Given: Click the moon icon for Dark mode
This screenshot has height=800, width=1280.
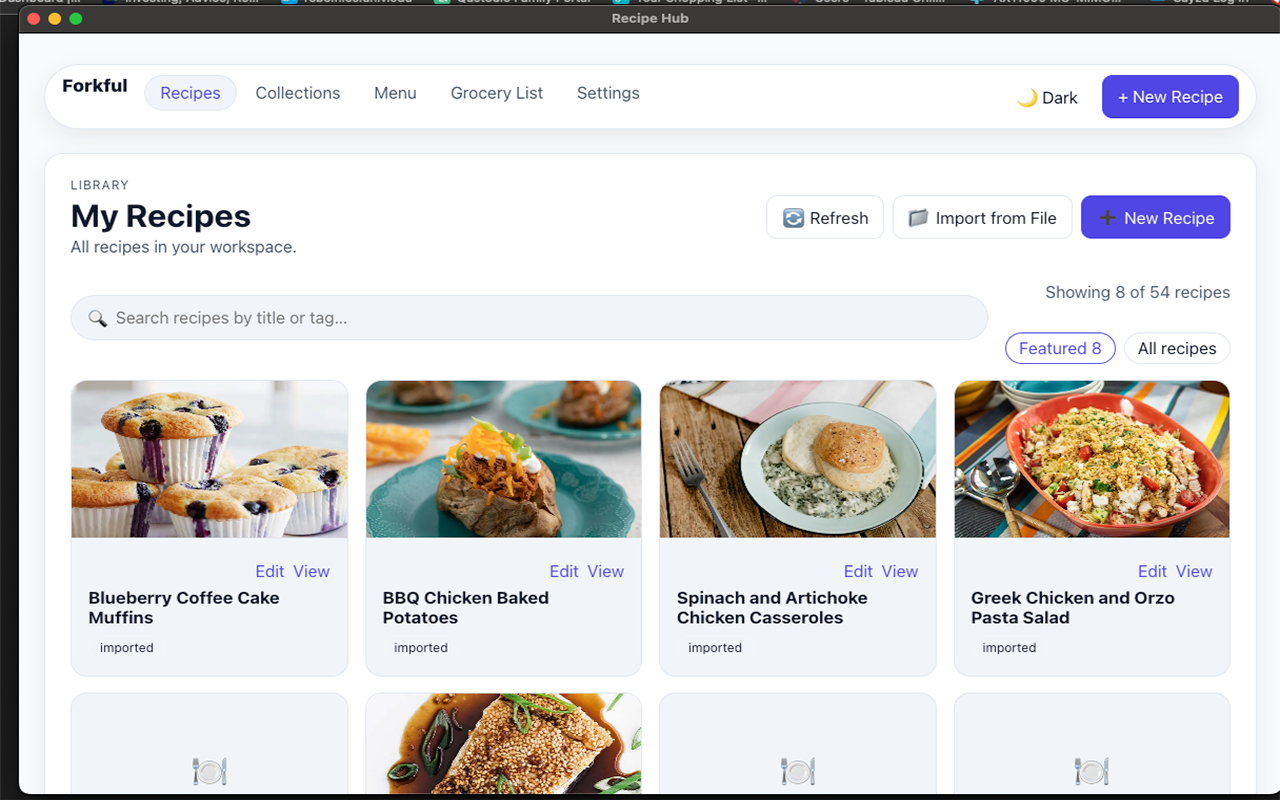Looking at the screenshot, I should [1027, 97].
